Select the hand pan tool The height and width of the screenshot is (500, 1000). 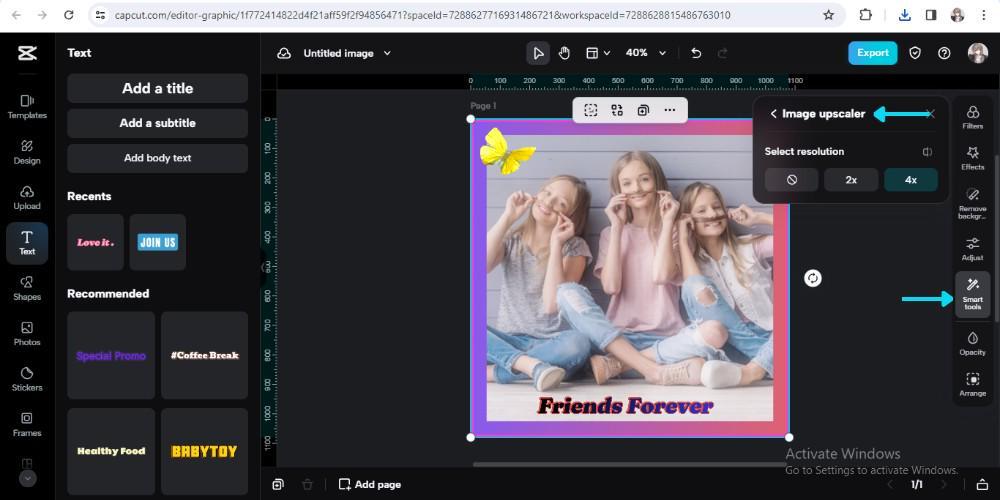[x=564, y=54]
